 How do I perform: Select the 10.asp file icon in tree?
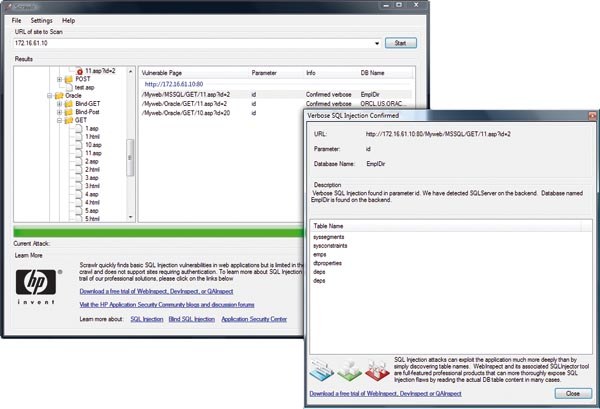click(78, 145)
